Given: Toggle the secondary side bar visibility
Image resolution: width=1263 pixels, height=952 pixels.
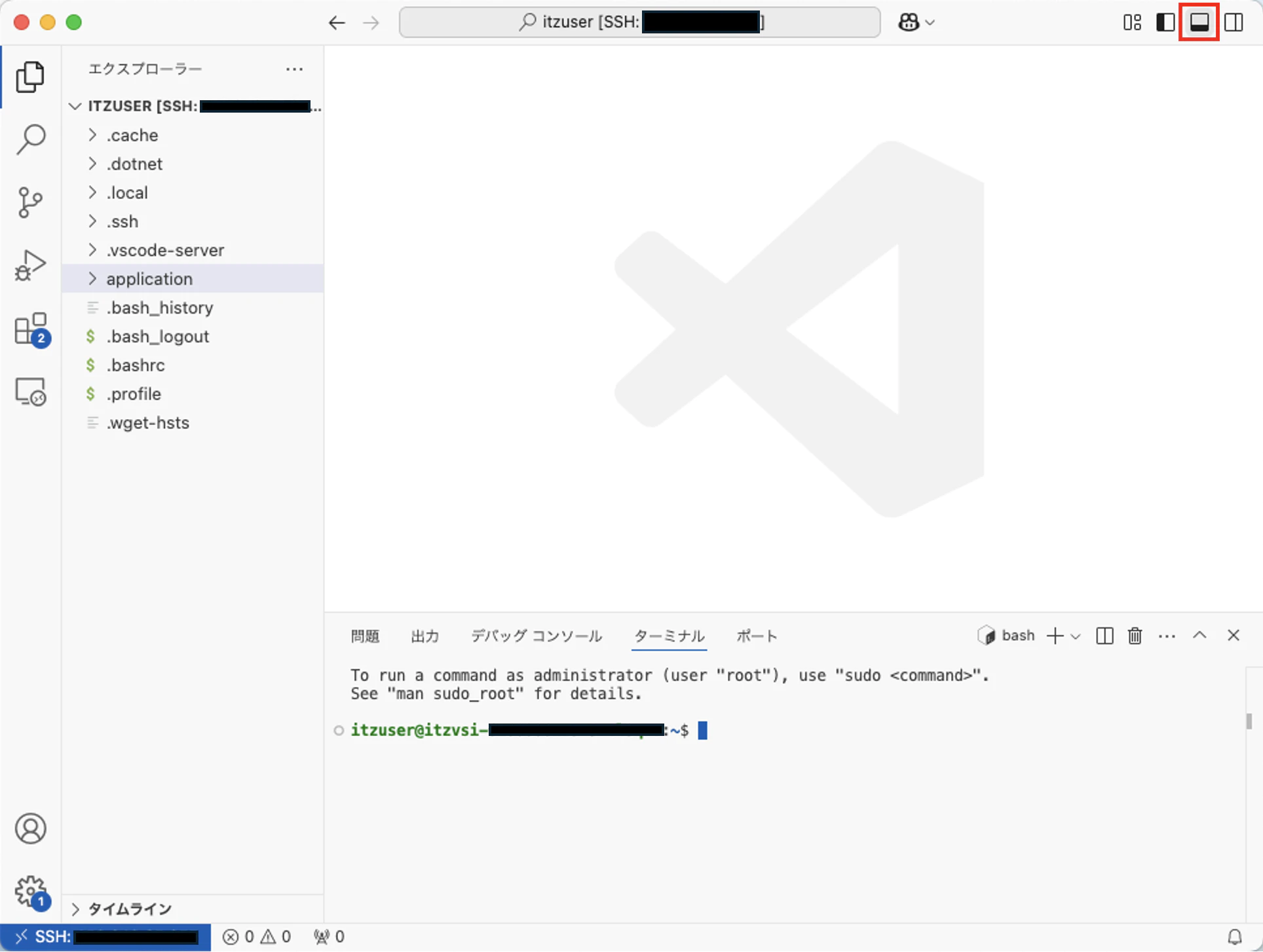Looking at the screenshot, I should pyautogui.click(x=1234, y=22).
